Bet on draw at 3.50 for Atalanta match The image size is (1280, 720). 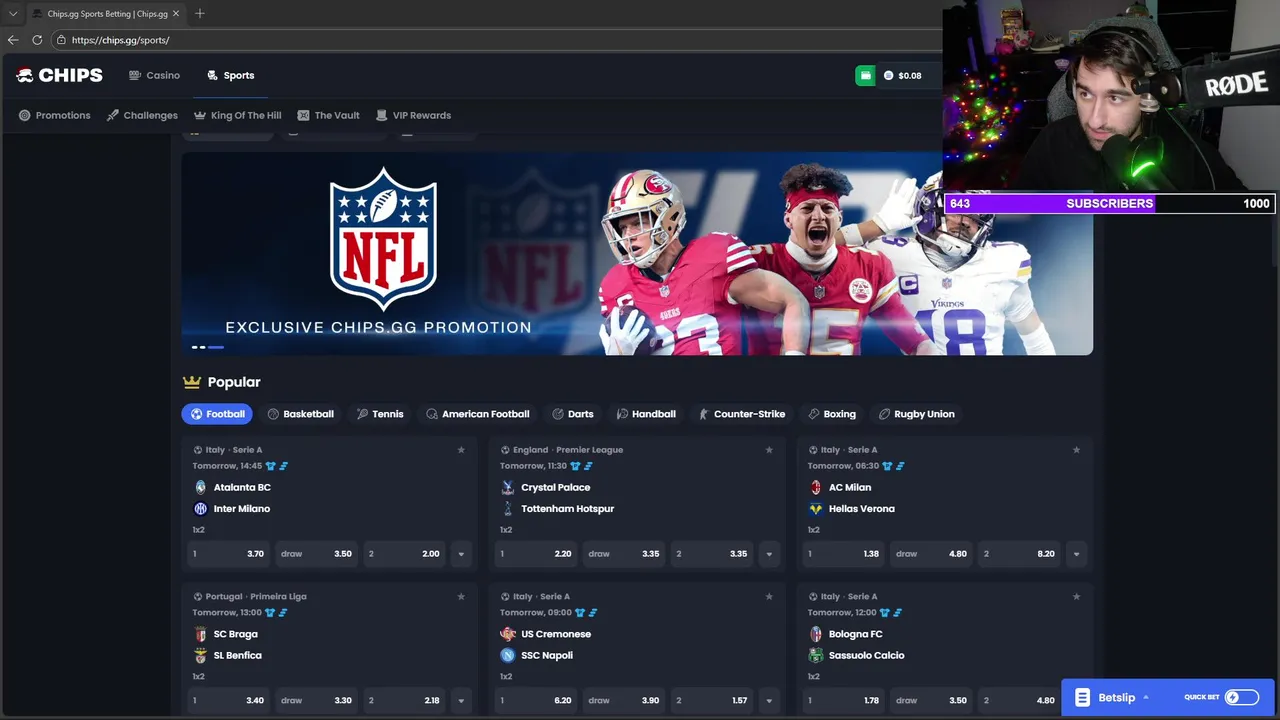point(316,554)
